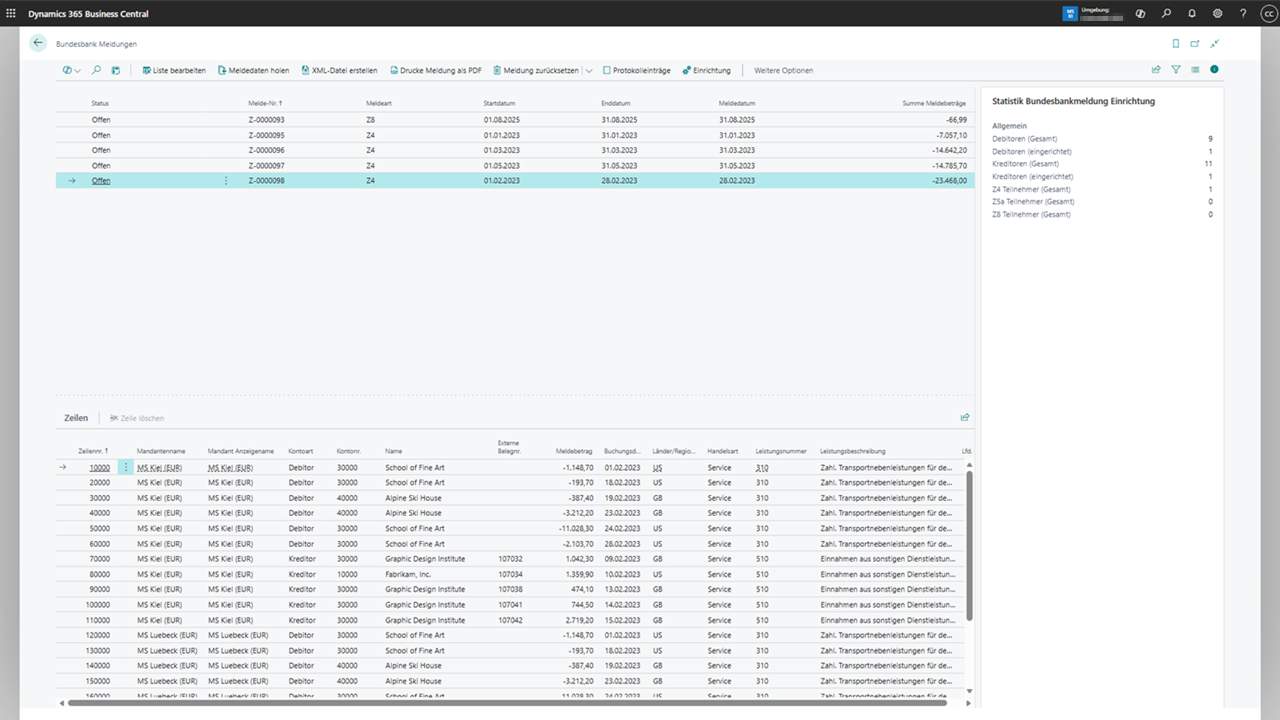Click Meldedaten holen button
Screen dimensions: 1280x720
(253, 71)
